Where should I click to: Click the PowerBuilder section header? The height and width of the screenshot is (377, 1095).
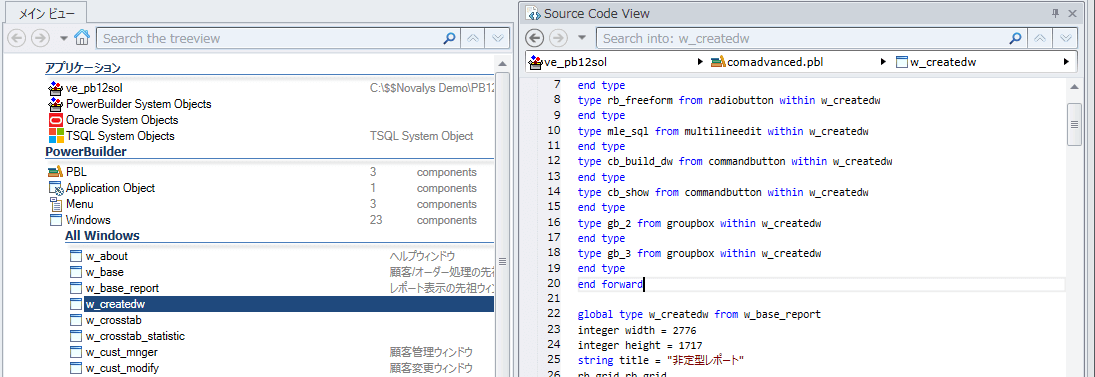tap(85, 151)
